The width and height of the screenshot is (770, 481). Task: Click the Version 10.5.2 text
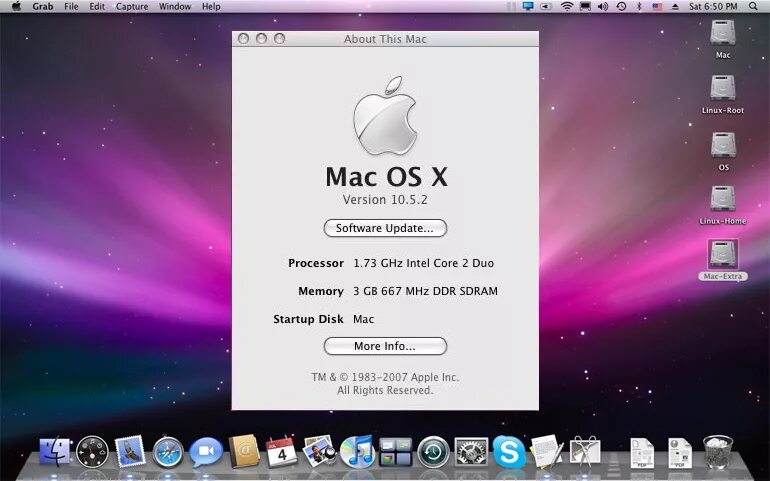click(385, 199)
